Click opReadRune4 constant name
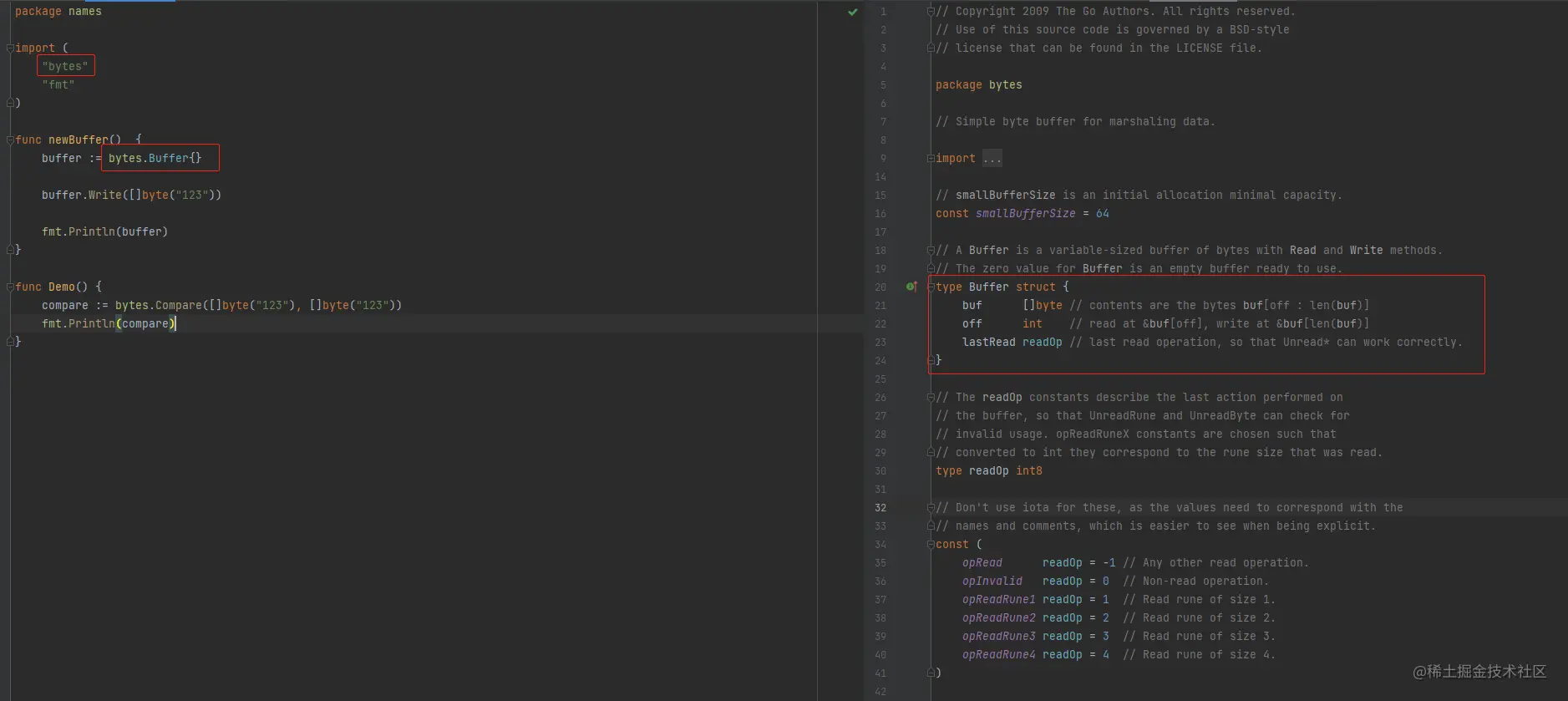This screenshot has width=1568, height=701. click(x=999, y=655)
